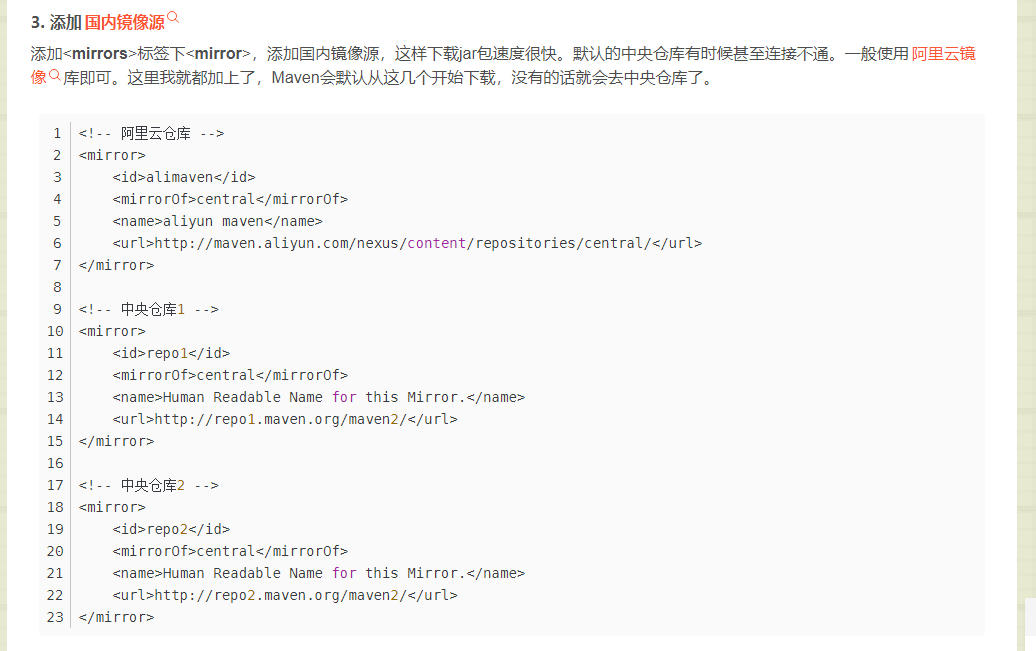Viewport: 1036px width, 651px height.
Task: Open the 国内镜像源 heading link
Action: 124,22
